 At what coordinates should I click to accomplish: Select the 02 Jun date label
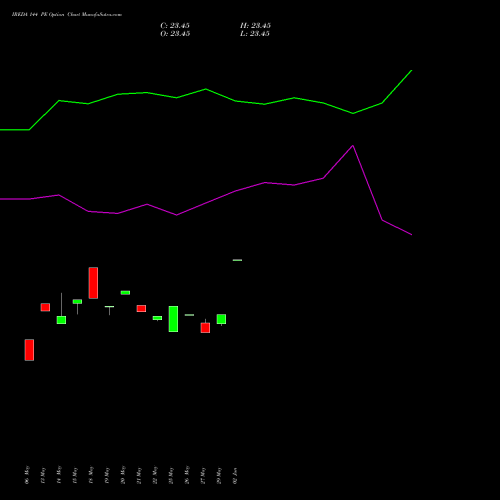235,475
